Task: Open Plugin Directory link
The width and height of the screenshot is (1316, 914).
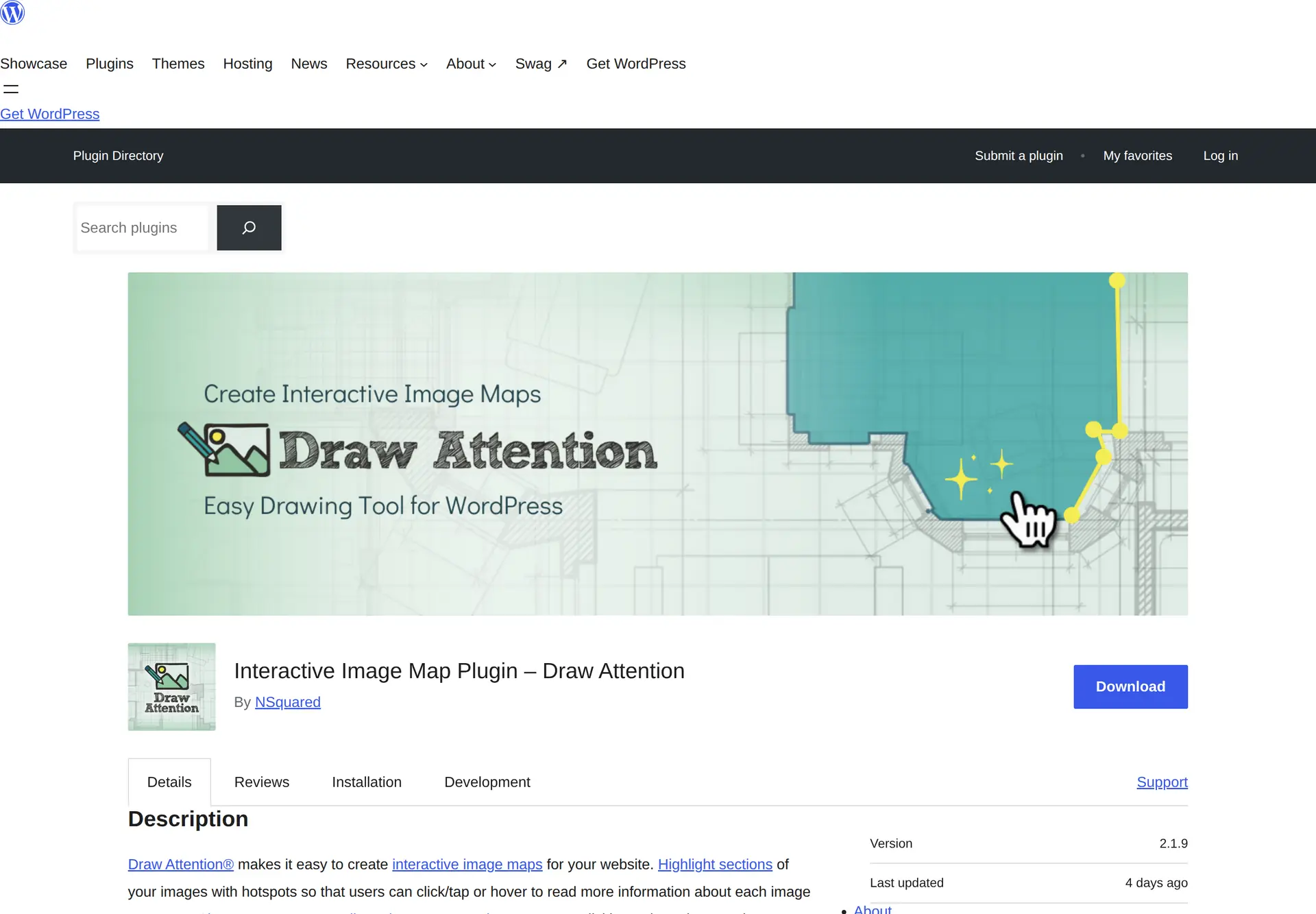Action: point(119,156)
